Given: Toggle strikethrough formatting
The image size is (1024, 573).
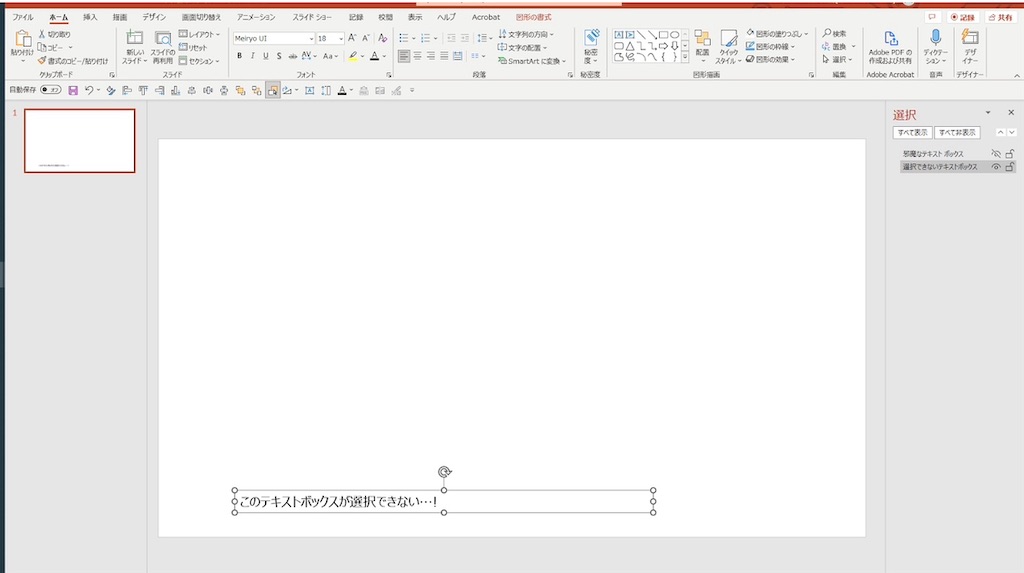Looking at the screenshot, I should point(293,56).
